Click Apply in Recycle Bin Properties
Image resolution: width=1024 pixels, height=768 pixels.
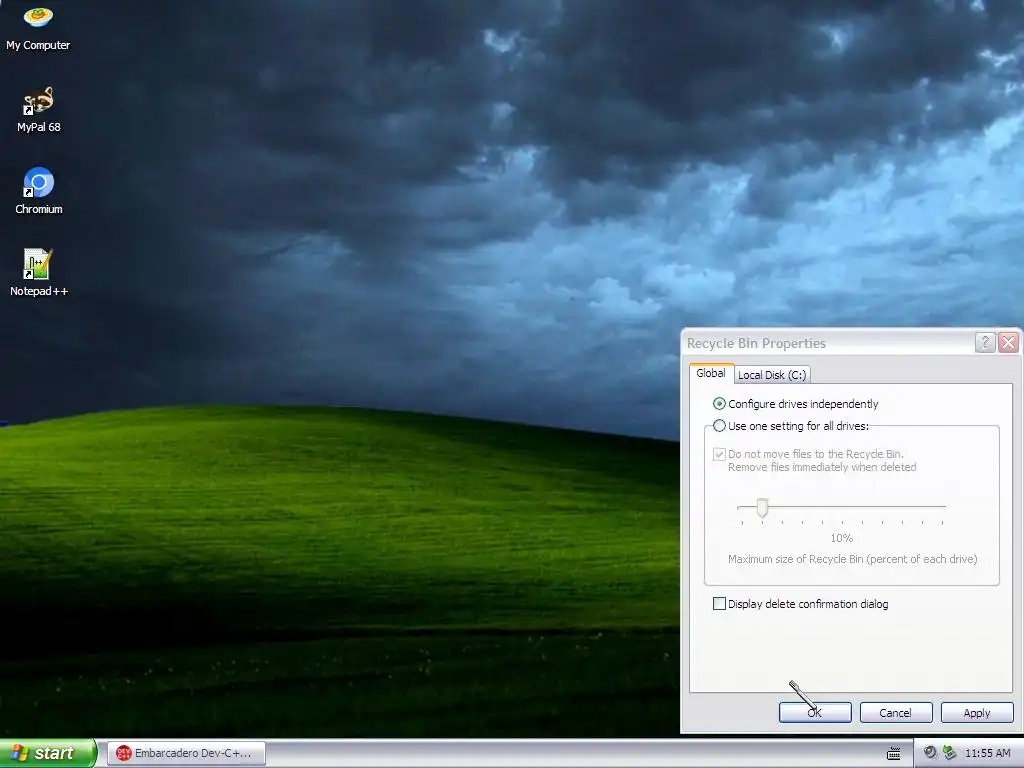(x=977, y=712)
